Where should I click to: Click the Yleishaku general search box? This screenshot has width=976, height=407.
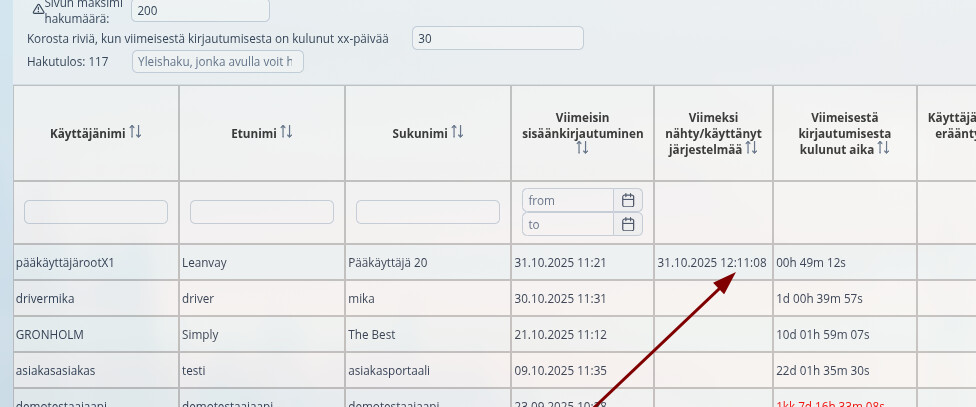(x=217, y=62)
